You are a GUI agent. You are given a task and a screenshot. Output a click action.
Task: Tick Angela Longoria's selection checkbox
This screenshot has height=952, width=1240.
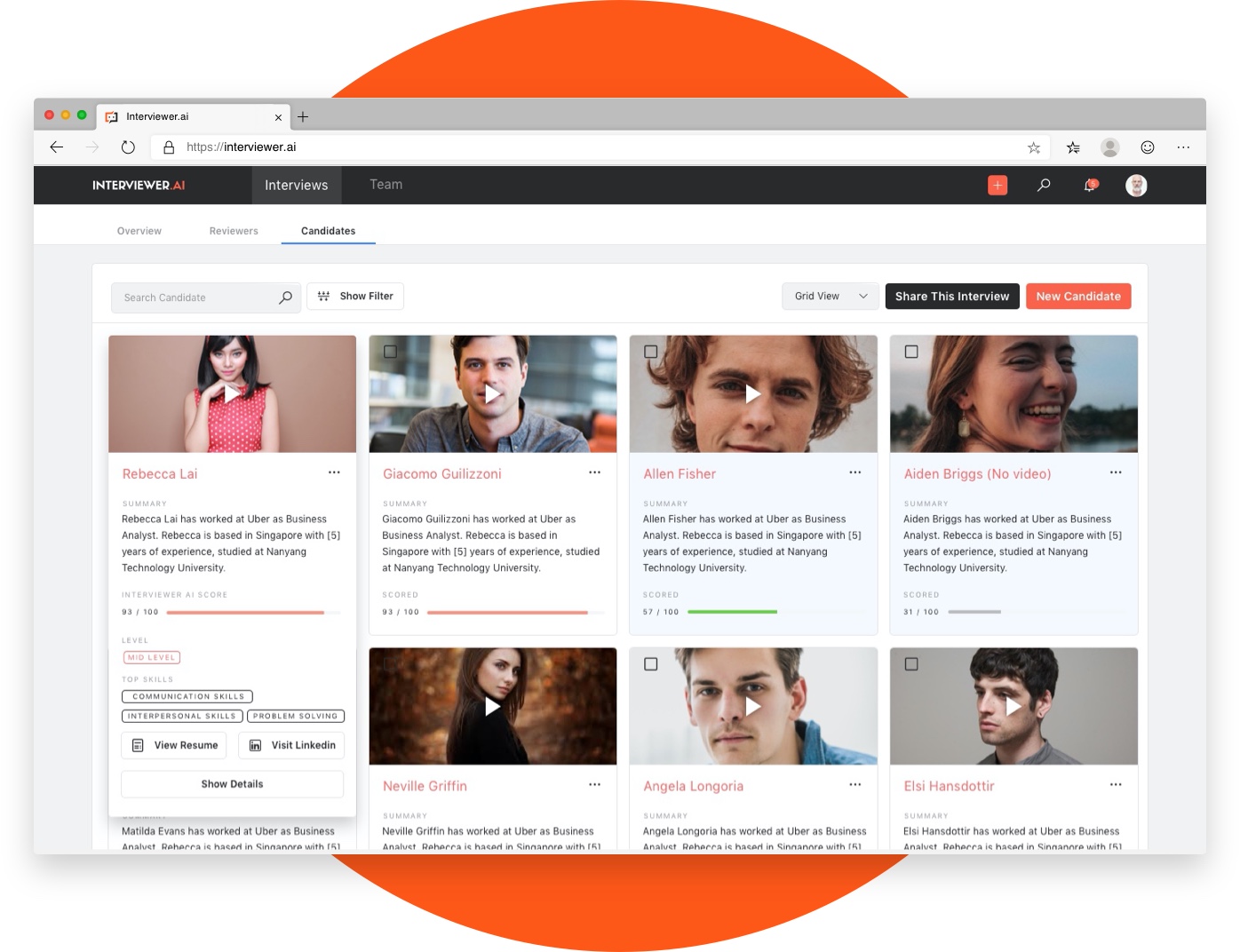click(x=651, y=663)
